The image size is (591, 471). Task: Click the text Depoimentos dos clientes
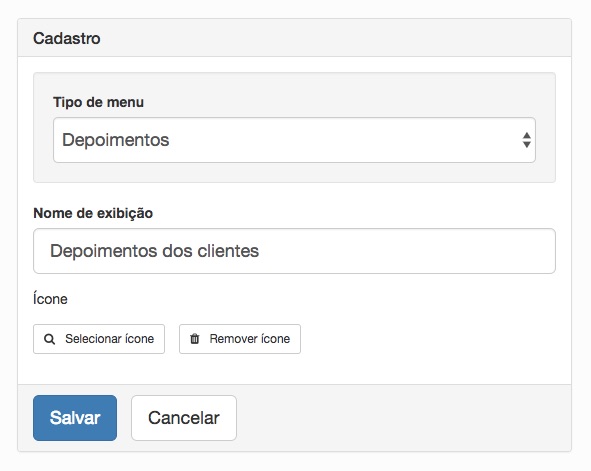(155, 251)
